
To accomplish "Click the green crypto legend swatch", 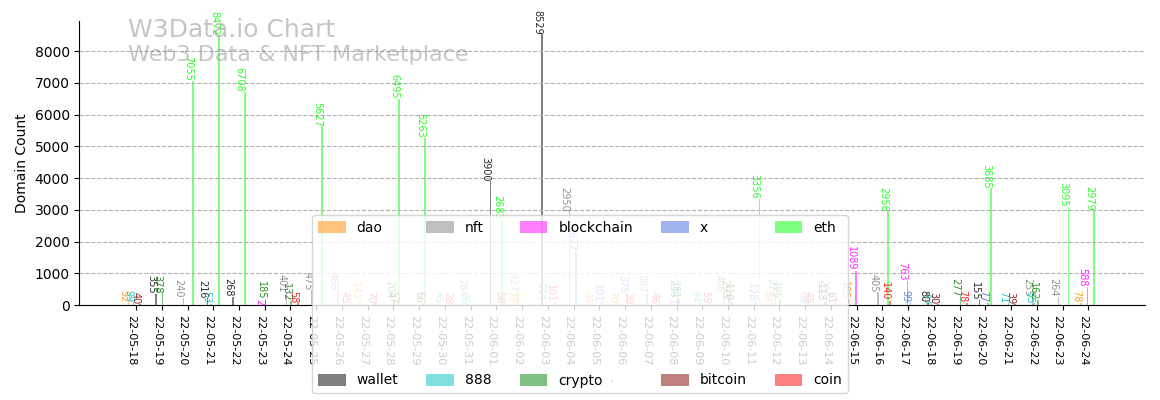I will pyautogui.click(x=533, y=380).
